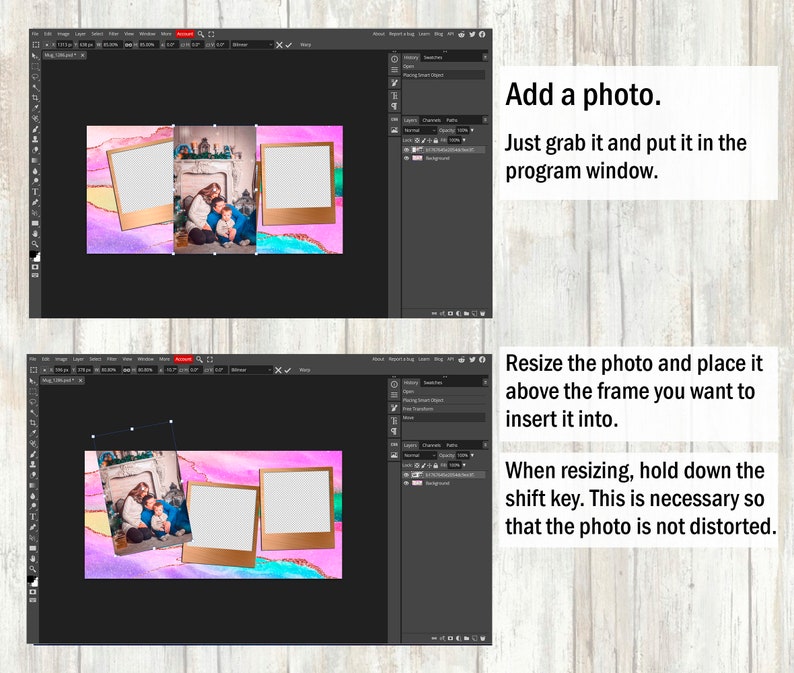Open Filter menu in top screenshot

(x=113, y=34)
